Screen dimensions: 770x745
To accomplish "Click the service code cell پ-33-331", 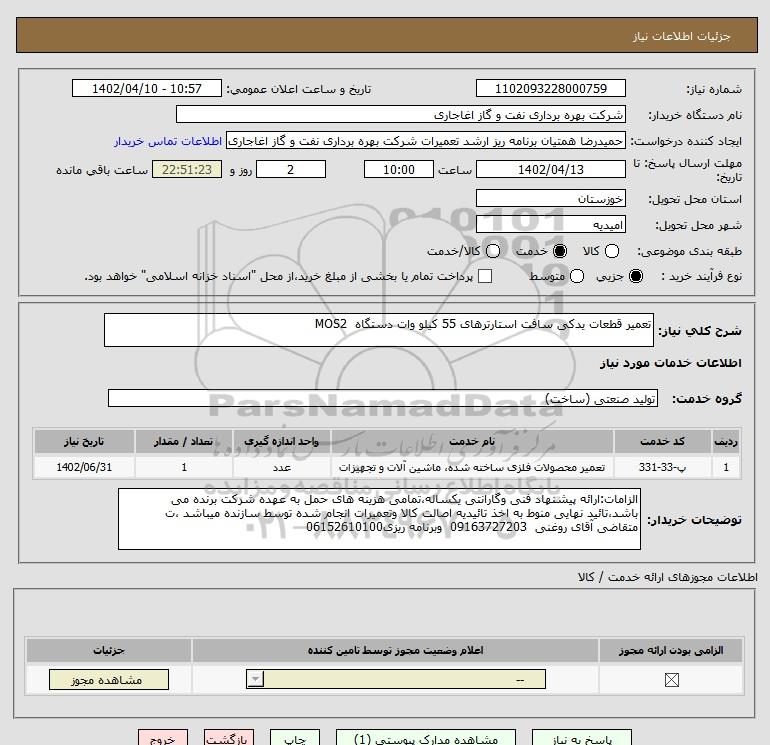I will [662, 467].
